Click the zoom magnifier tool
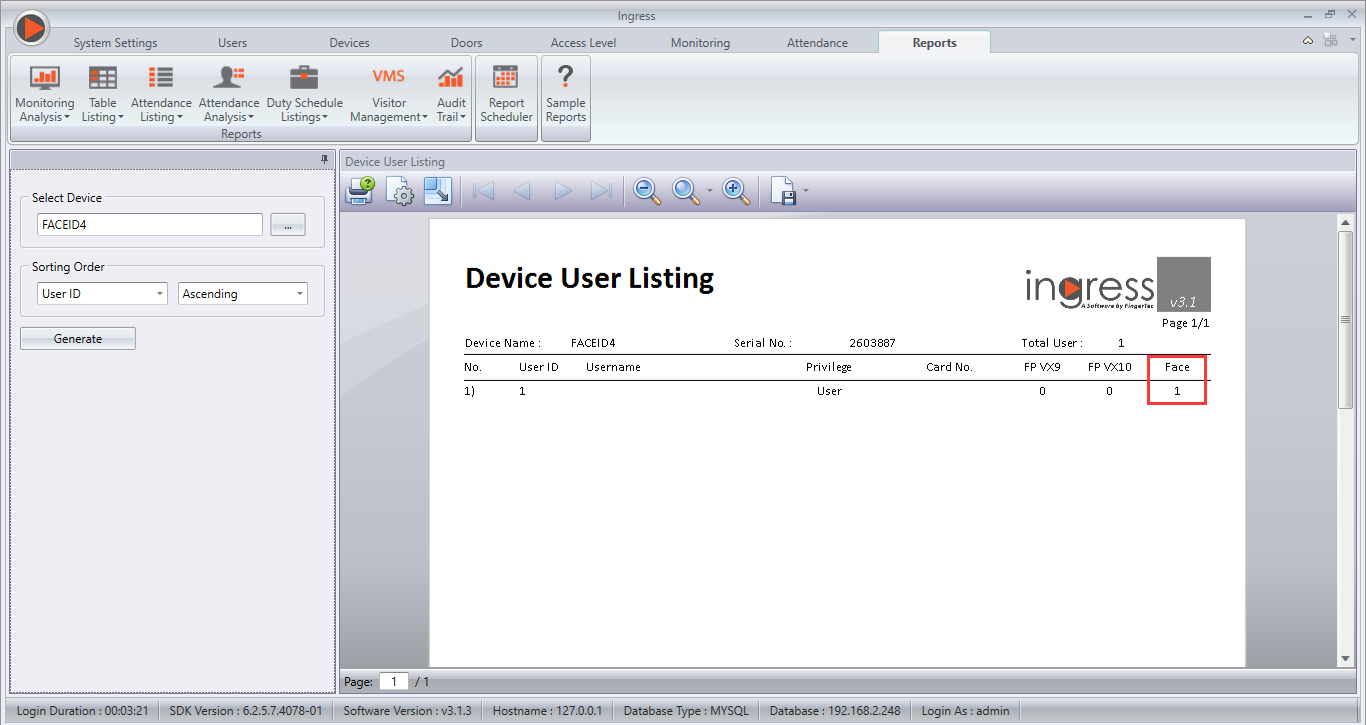The width and height of the screenshot is (1366, 725). pos(686,190)
